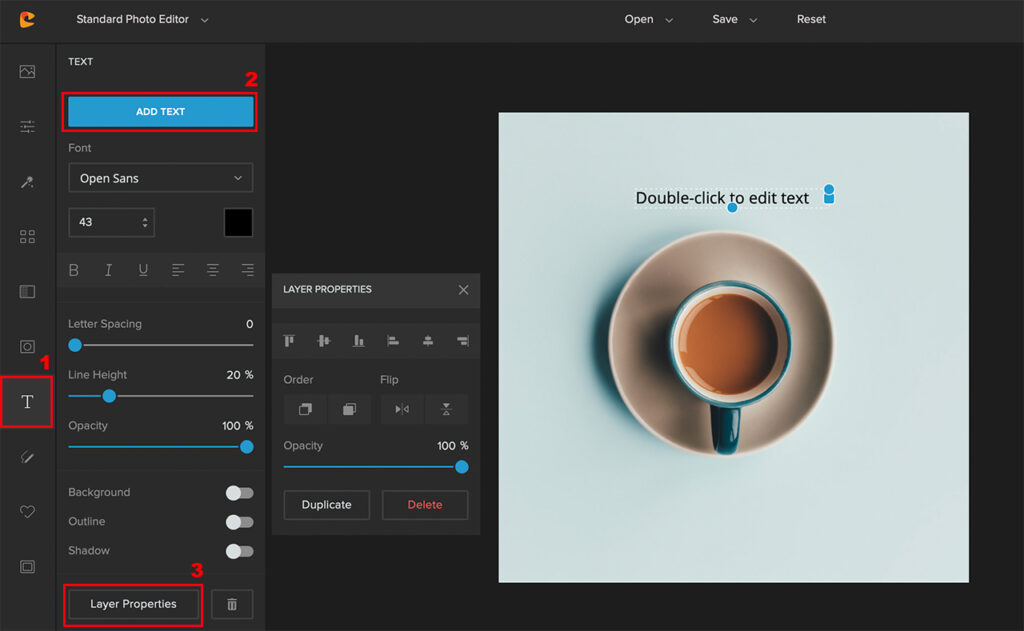Toggle underline text formatting
The image size is (1024, 631).
coord(143,270)
